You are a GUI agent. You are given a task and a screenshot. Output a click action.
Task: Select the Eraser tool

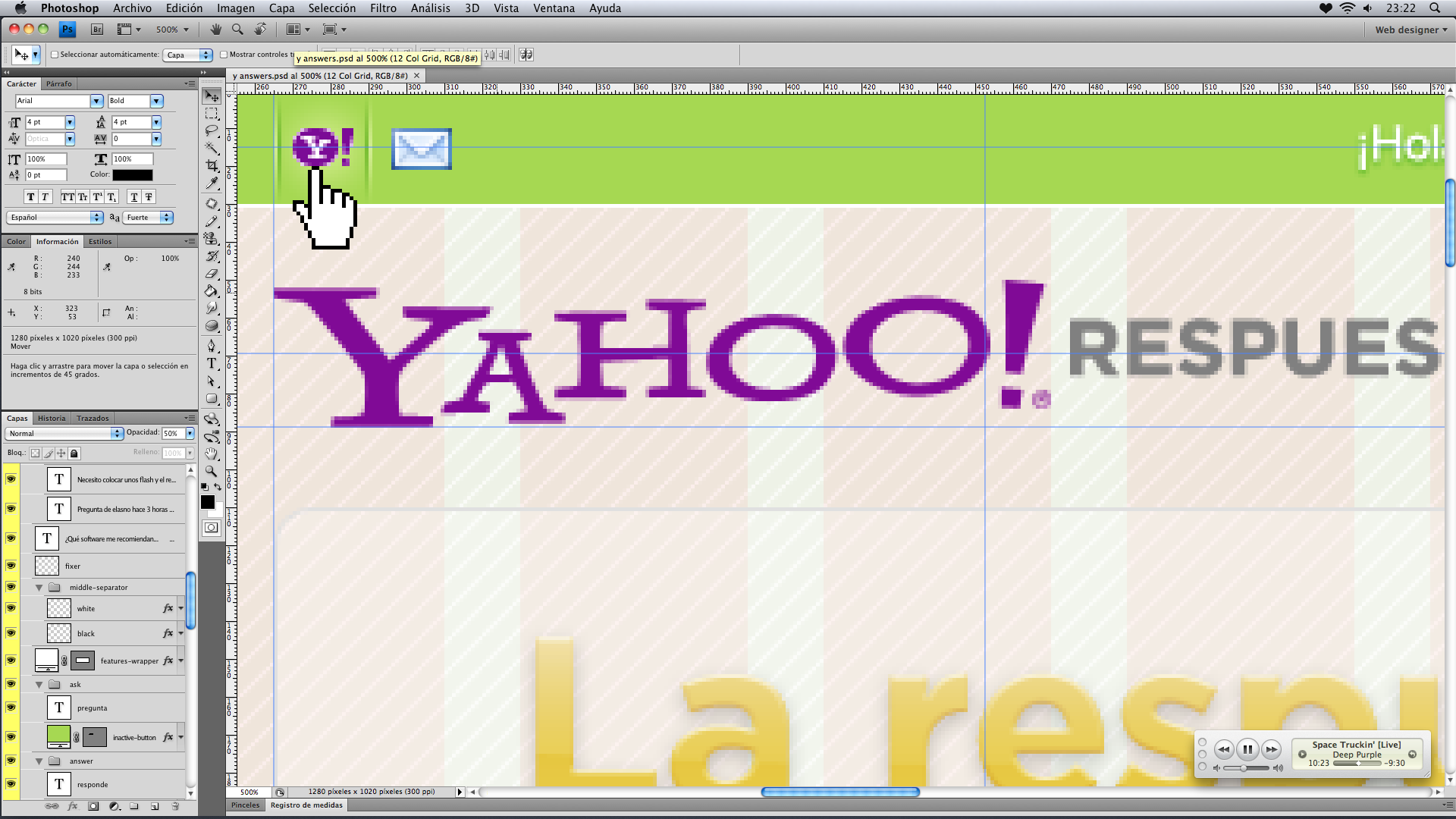pos(212,273)
